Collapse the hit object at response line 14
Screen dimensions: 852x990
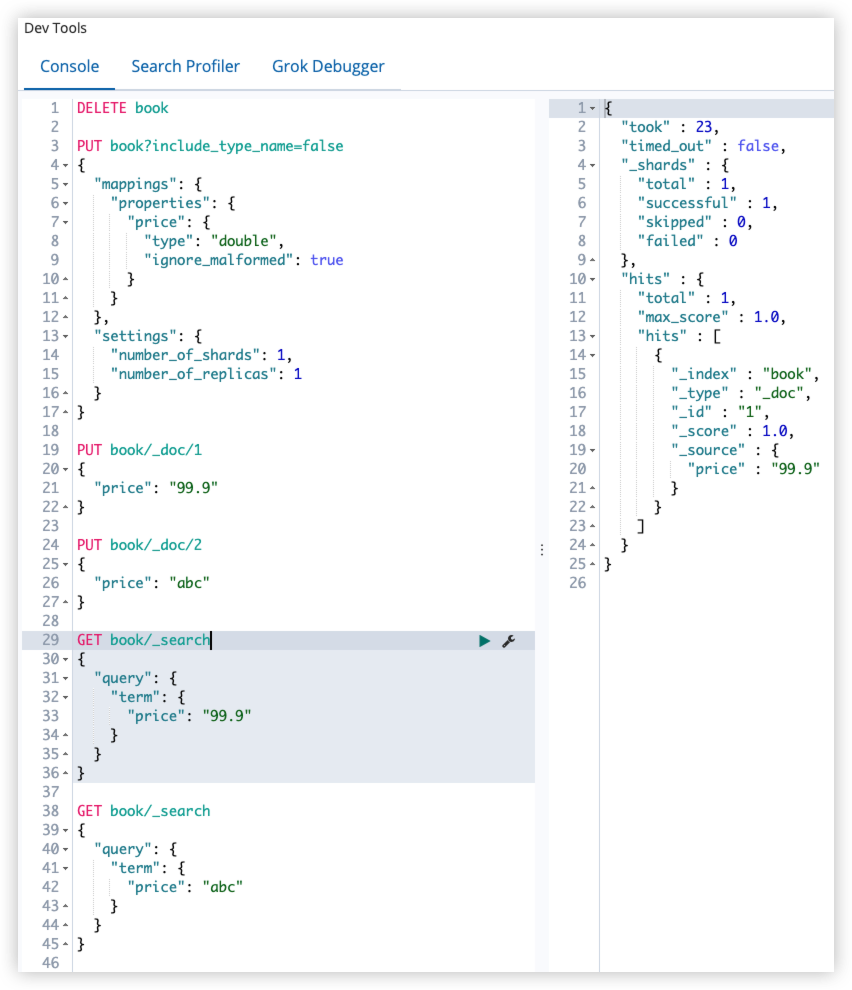(592, 355)
